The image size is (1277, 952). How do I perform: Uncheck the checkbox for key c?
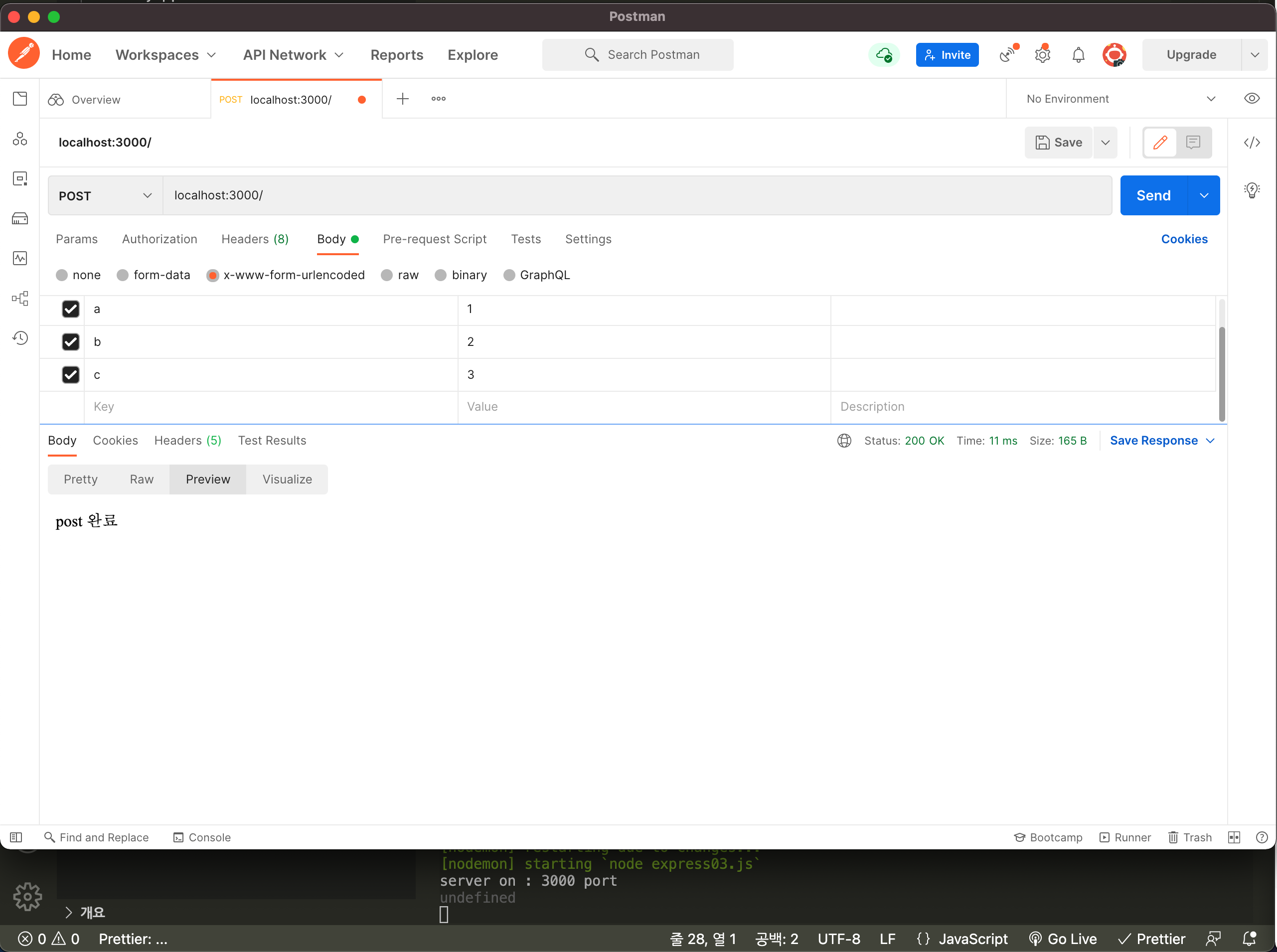70,375
